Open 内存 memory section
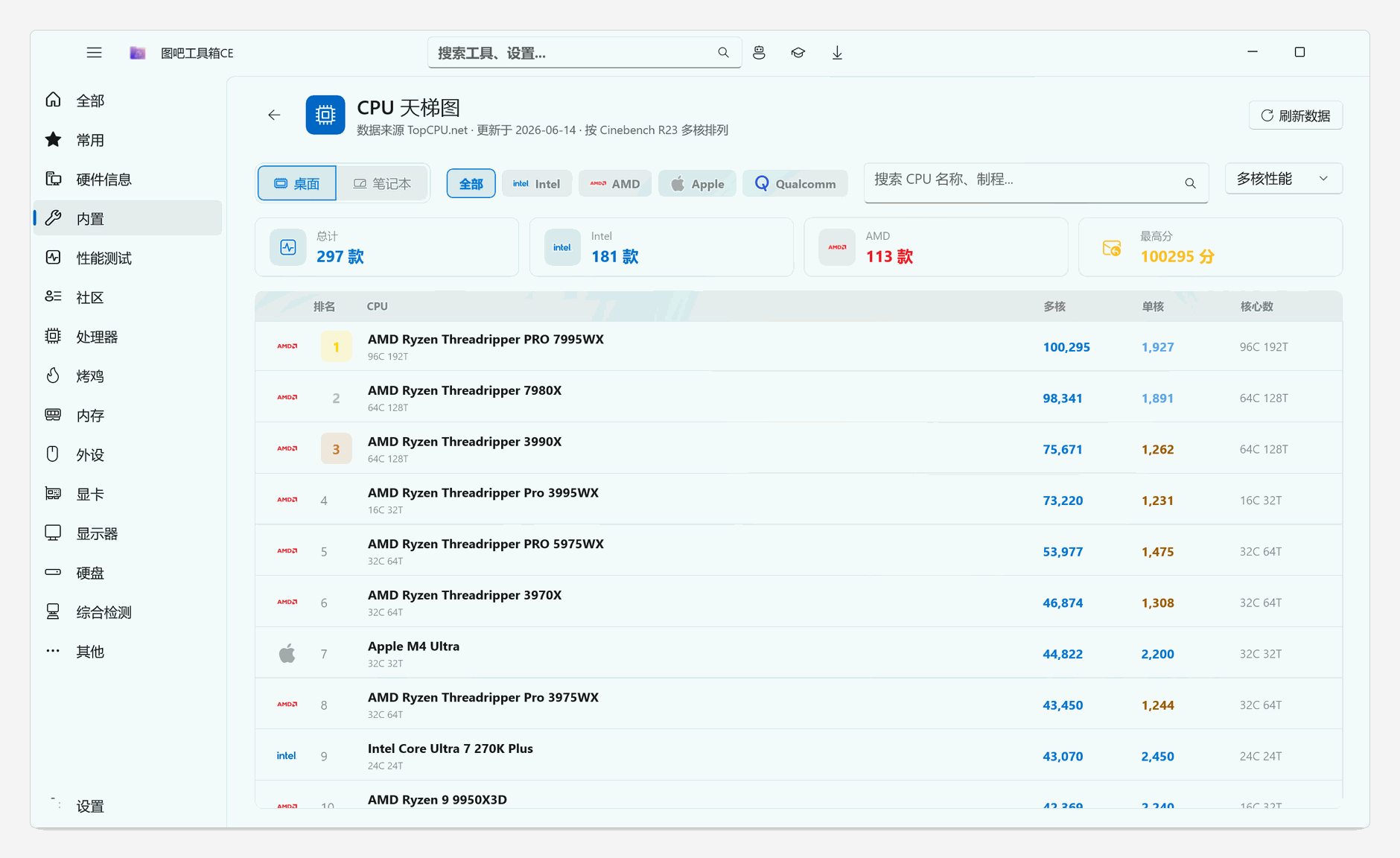This screenshot has height=858, width=1400. pos(127,416)
